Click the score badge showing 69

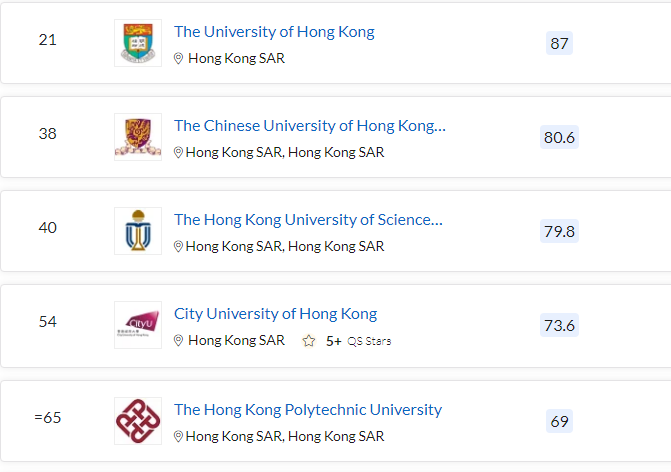560,421
